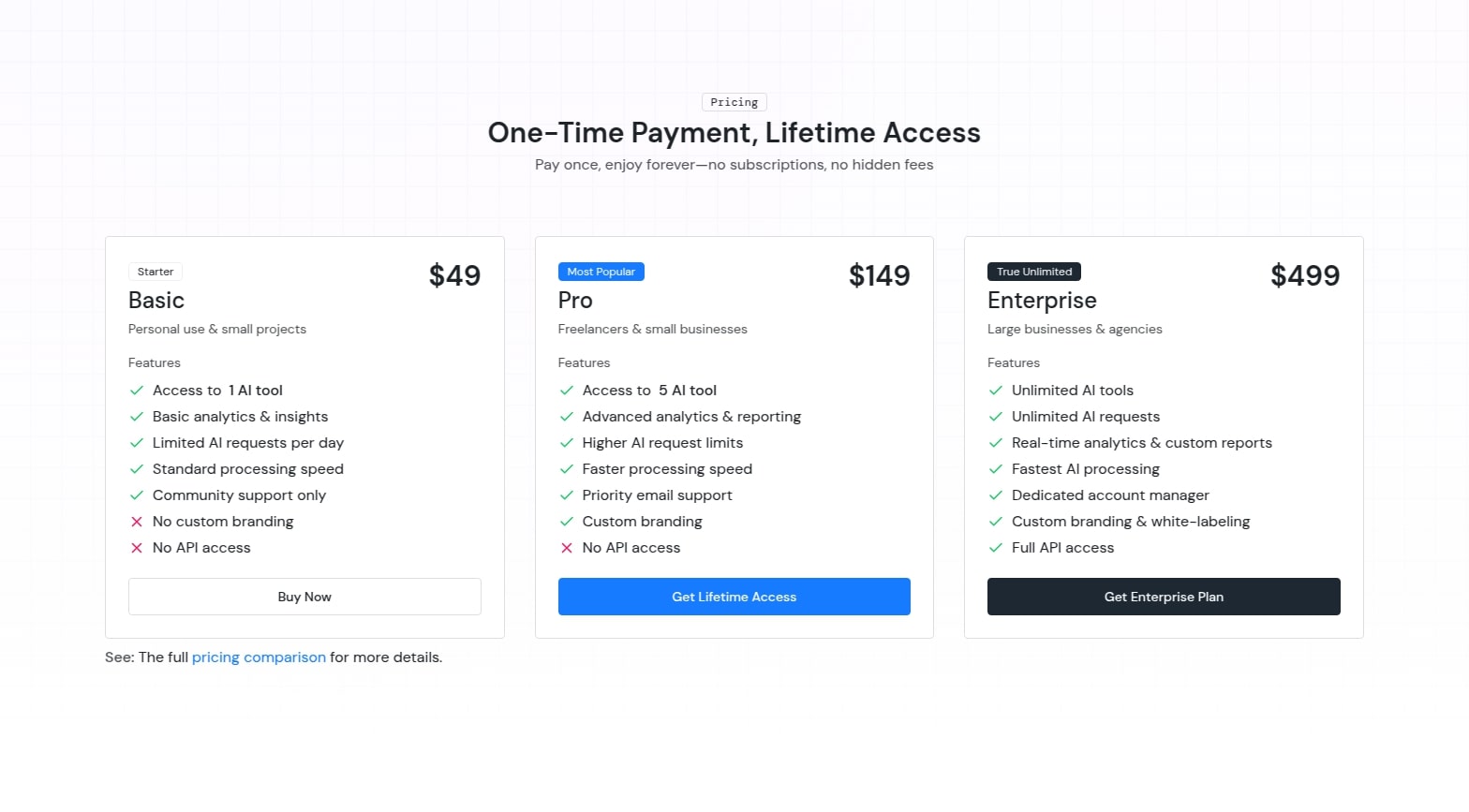Open the pricing comparison link
Screen dimensions: 1469x812
pos(259,657)
